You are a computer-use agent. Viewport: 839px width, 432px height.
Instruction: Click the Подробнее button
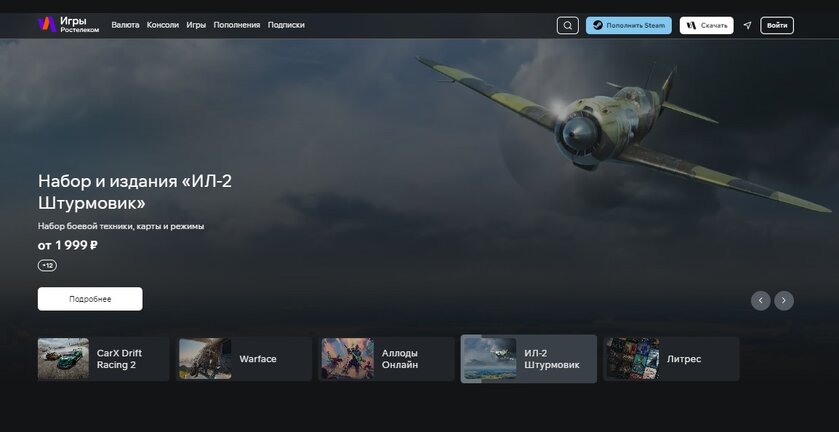90,299
